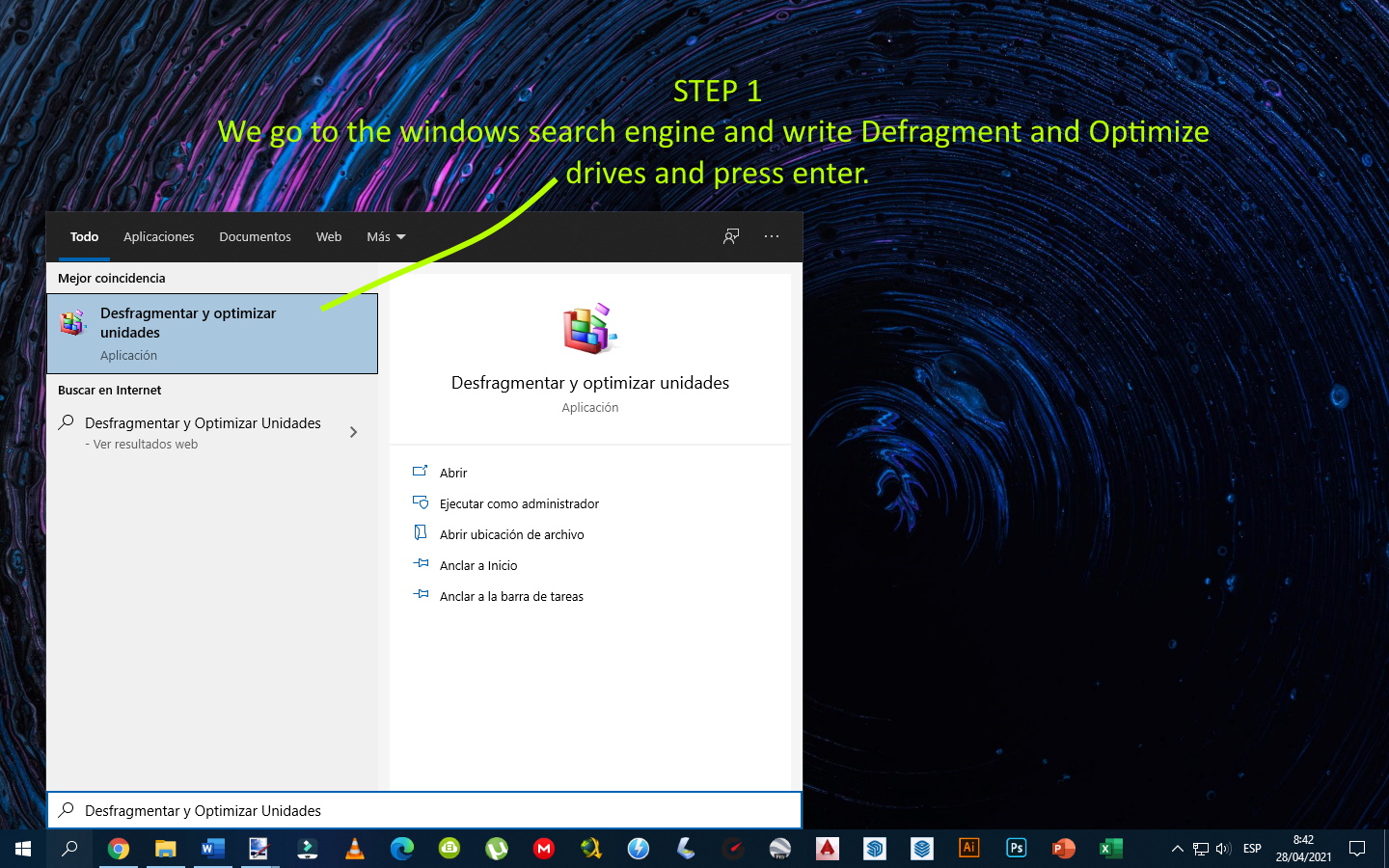This screenshot has height=868, width=1389.
Task: Open the three-dots options menu in the search panel
Action: (772, 236)
